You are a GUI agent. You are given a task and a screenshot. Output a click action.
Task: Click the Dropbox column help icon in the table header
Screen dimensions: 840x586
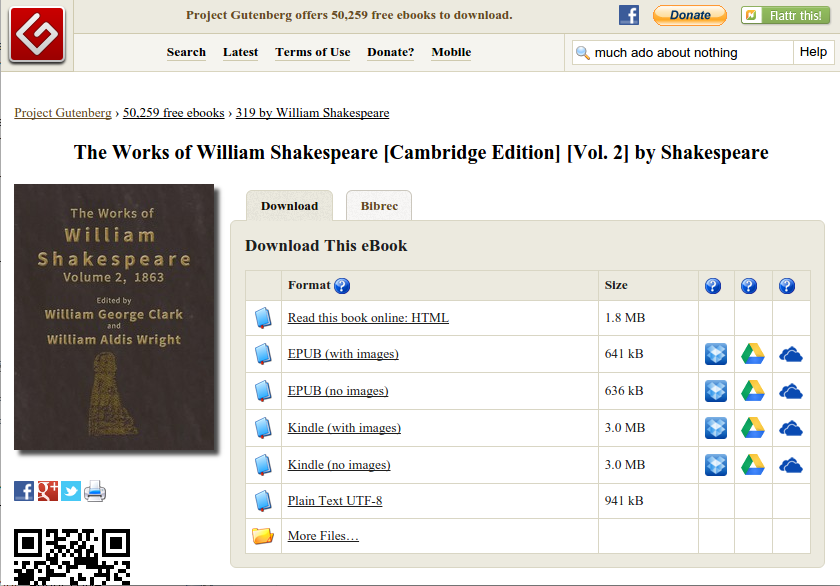click(x=712, y=286)
